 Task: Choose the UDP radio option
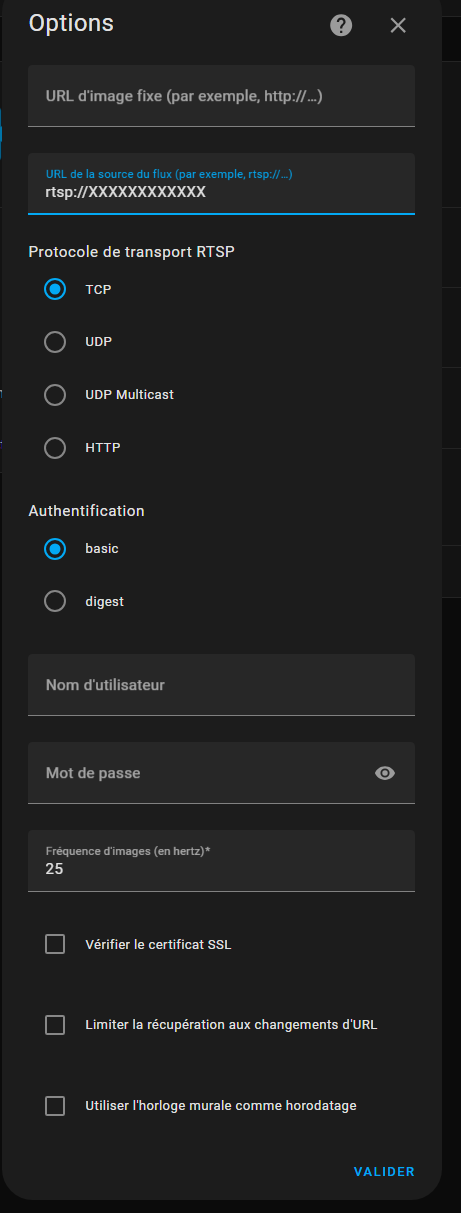point(55,342)
